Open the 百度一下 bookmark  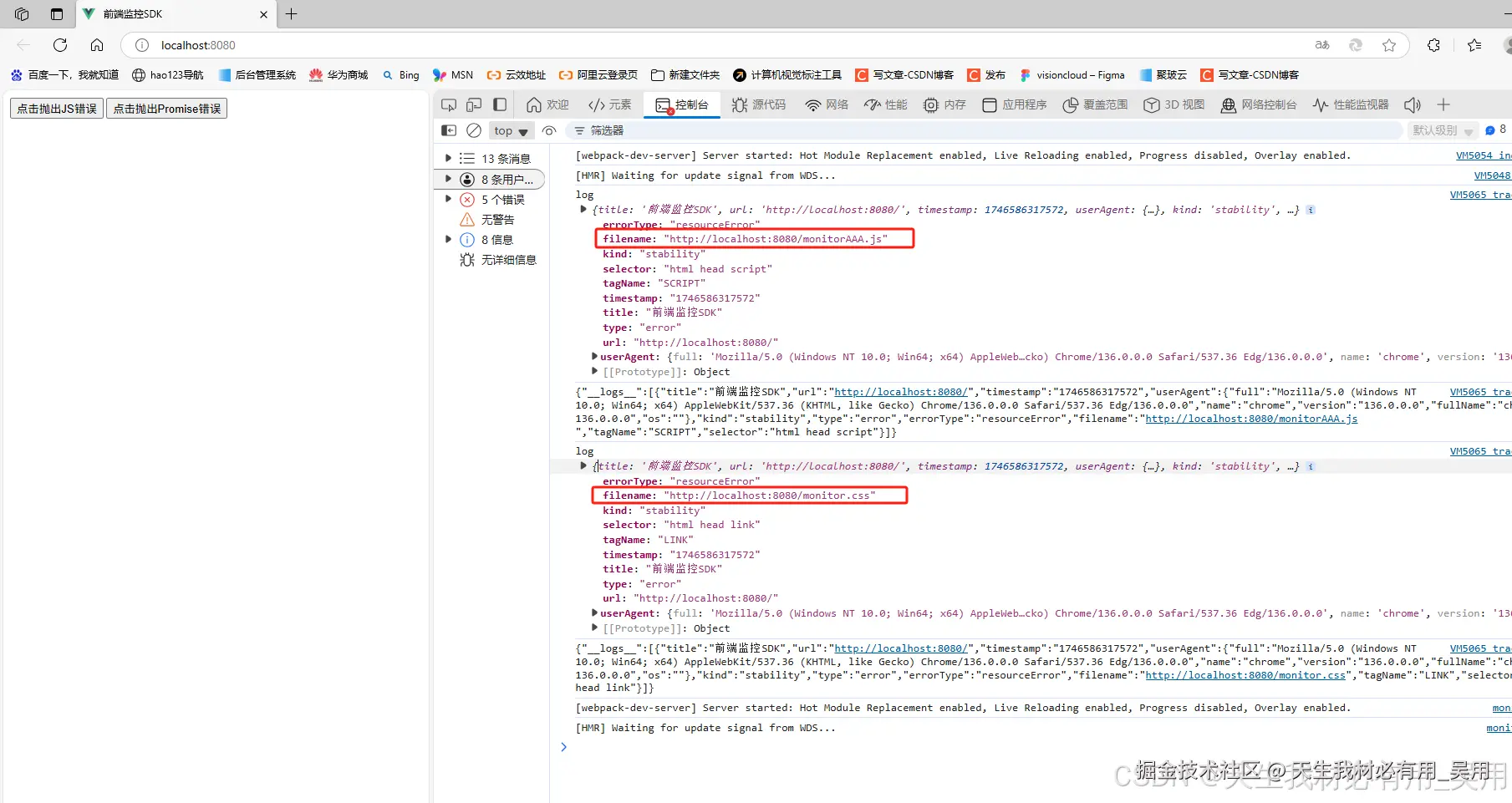tap(65, 75)
